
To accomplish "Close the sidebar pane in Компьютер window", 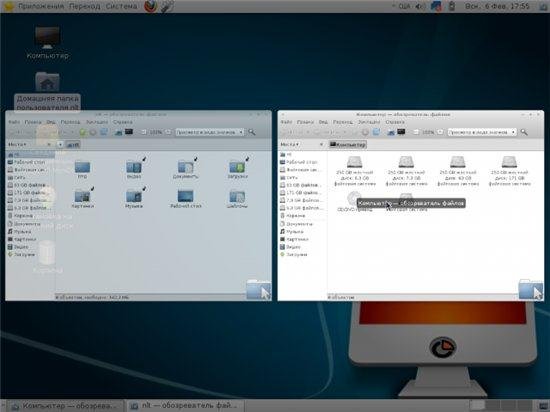I will [322, 144].
